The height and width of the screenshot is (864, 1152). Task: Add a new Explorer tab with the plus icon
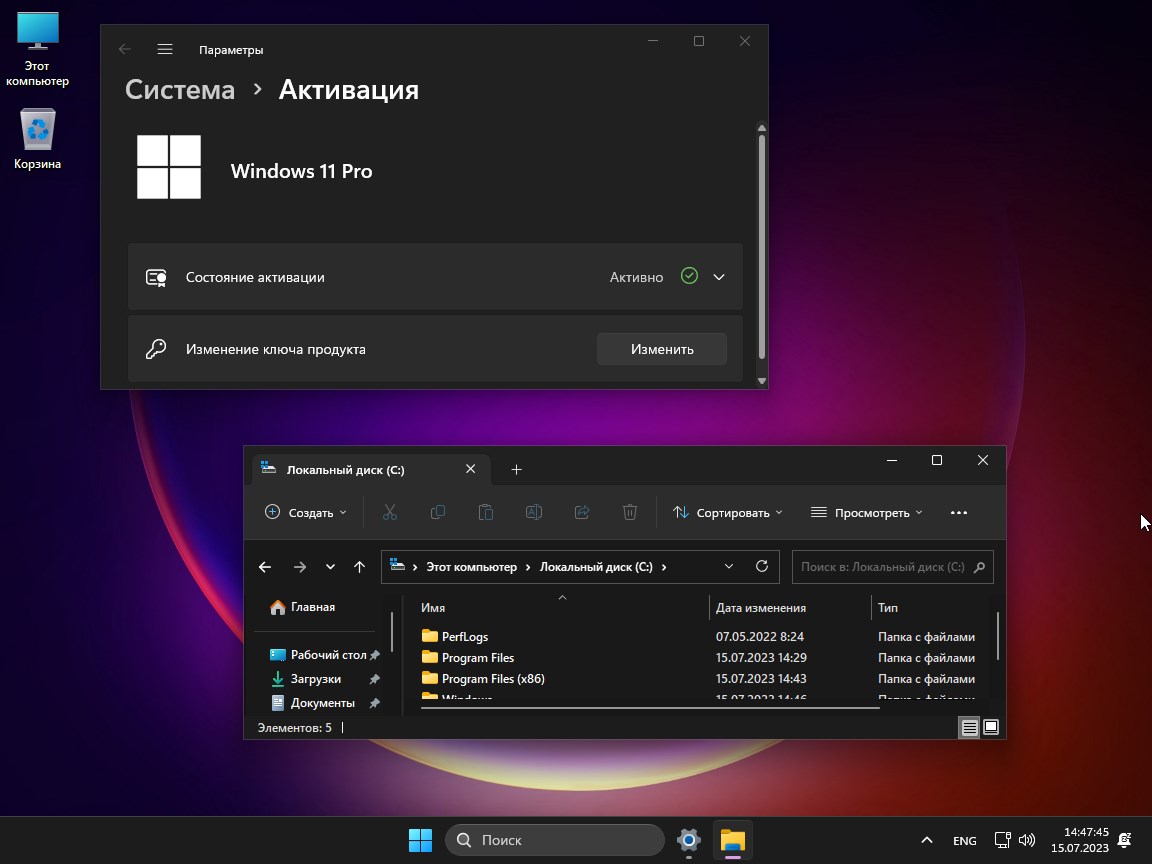516,469
